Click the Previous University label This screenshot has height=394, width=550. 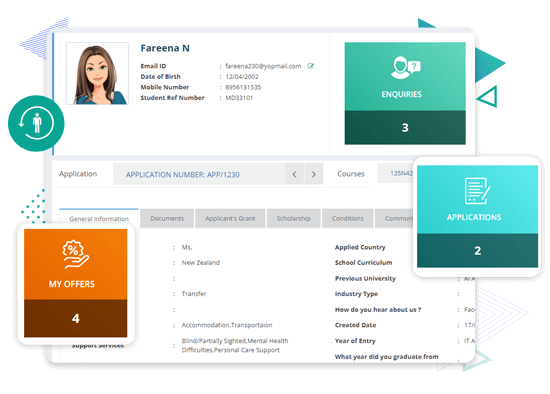(365, 278)
